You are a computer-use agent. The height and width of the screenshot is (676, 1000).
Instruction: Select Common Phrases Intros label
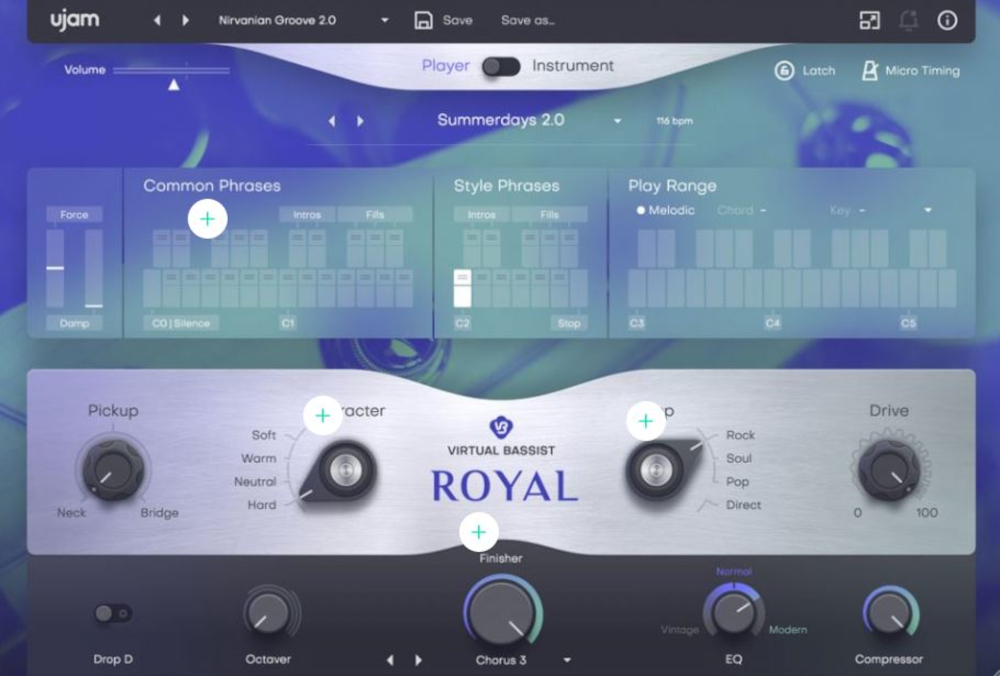[307, 215]
